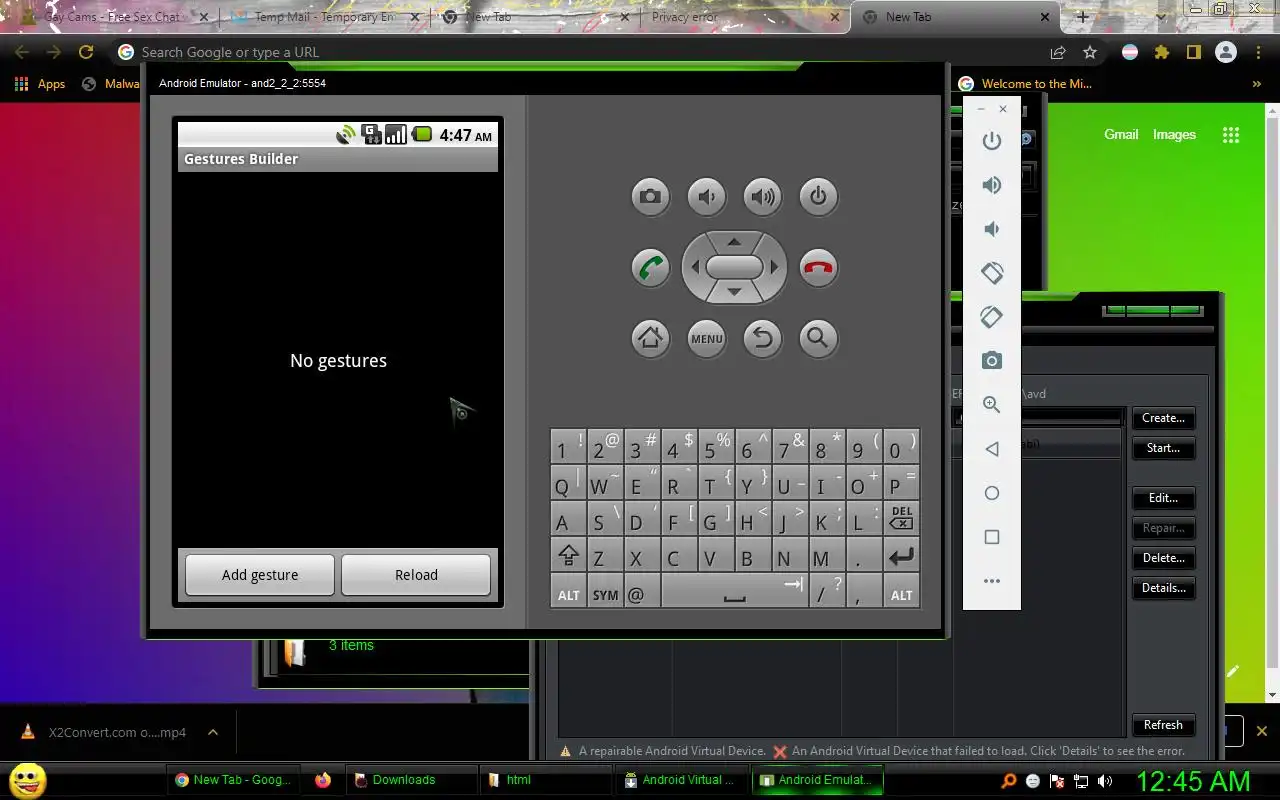The width and height of the screenshot is (1280, 800).
Task: Click volume down icon in white side toolbar
Action: pyautogui.click(x=992, y=229)
